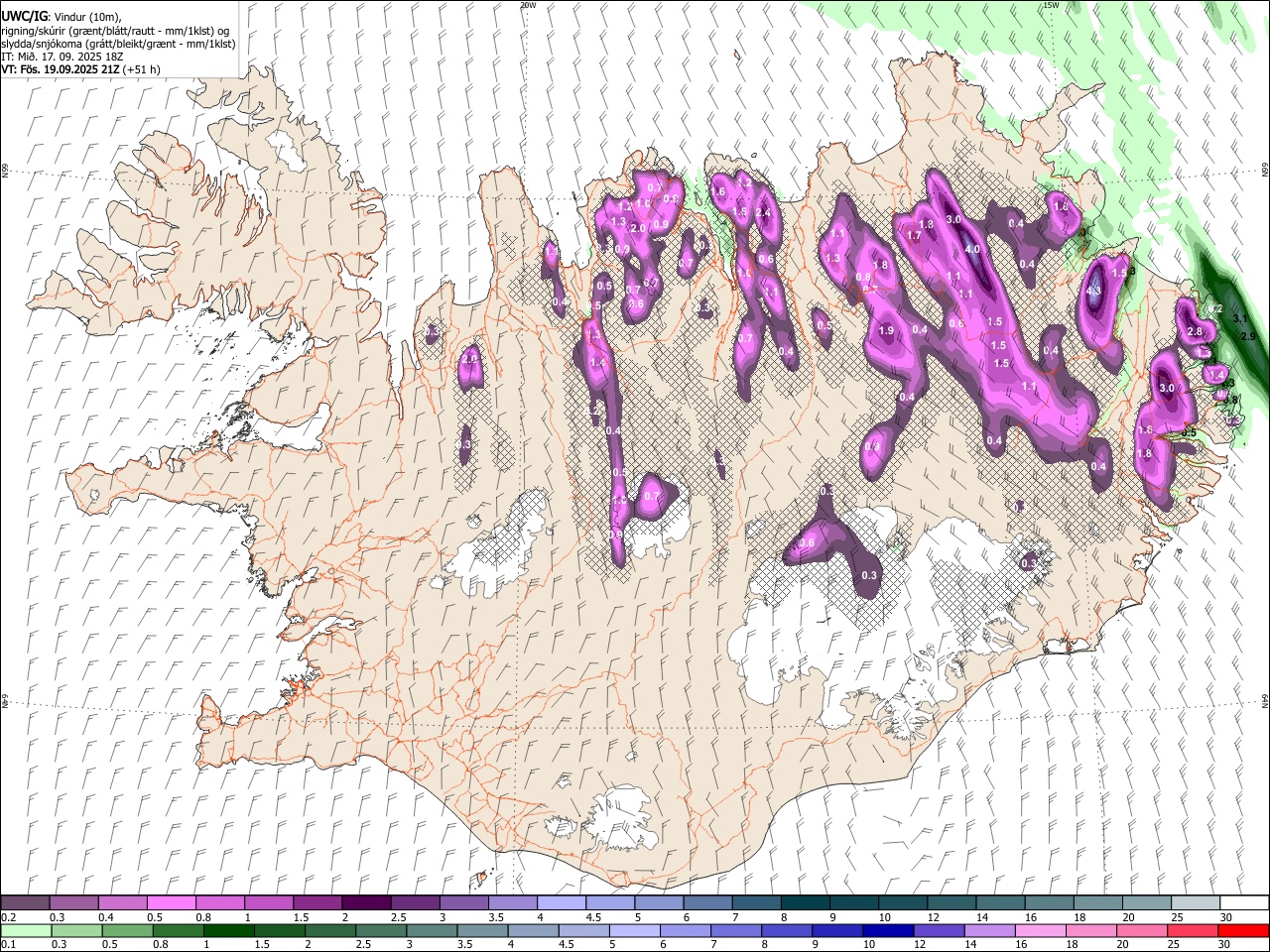The image size is (1270, 952).
Task: Click the lavender 14 rain swatch
Action: (x=990, y=930)
